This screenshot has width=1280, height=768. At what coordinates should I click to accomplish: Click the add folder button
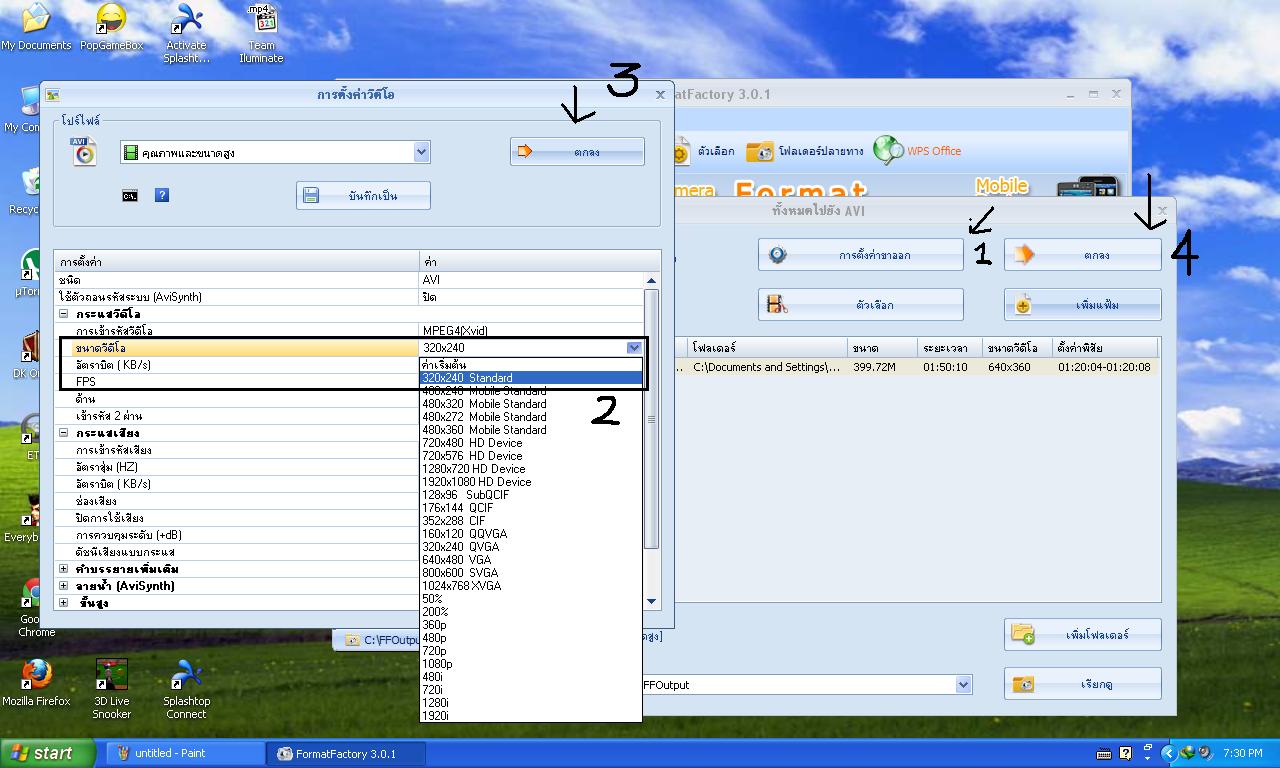pos(1083,635)
